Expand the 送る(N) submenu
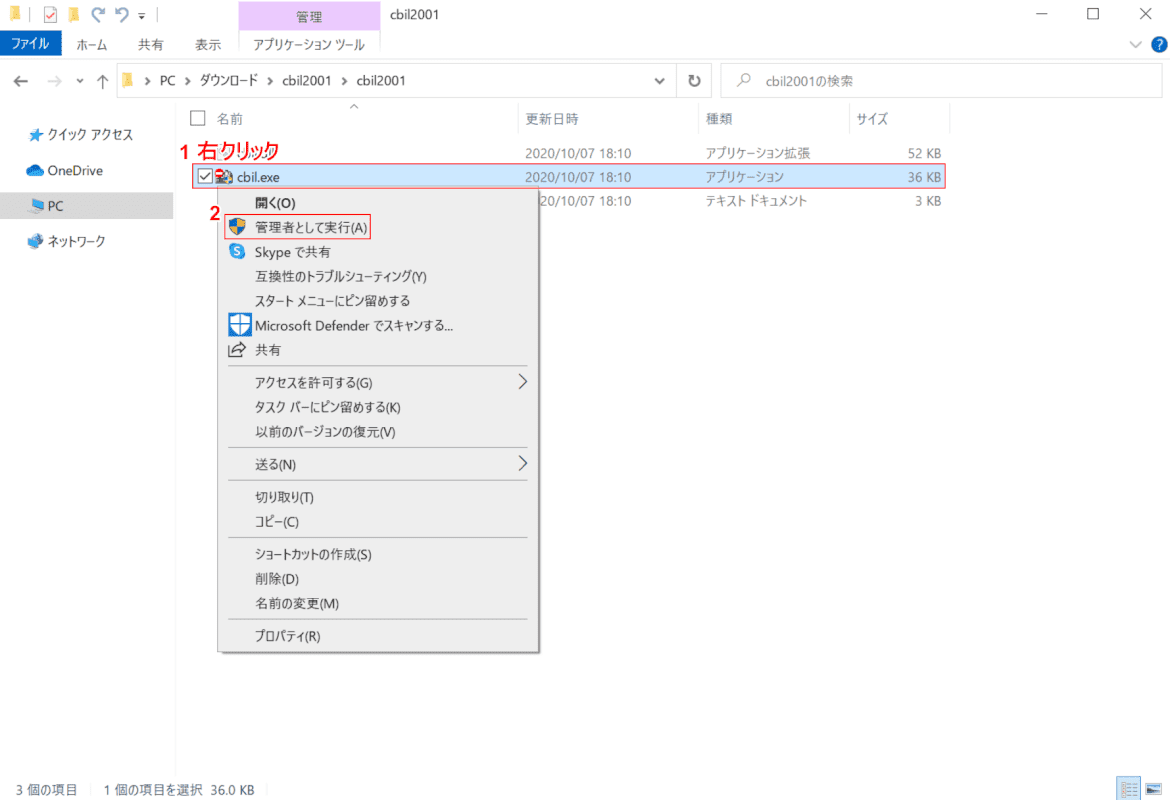 tap(378, 464)
